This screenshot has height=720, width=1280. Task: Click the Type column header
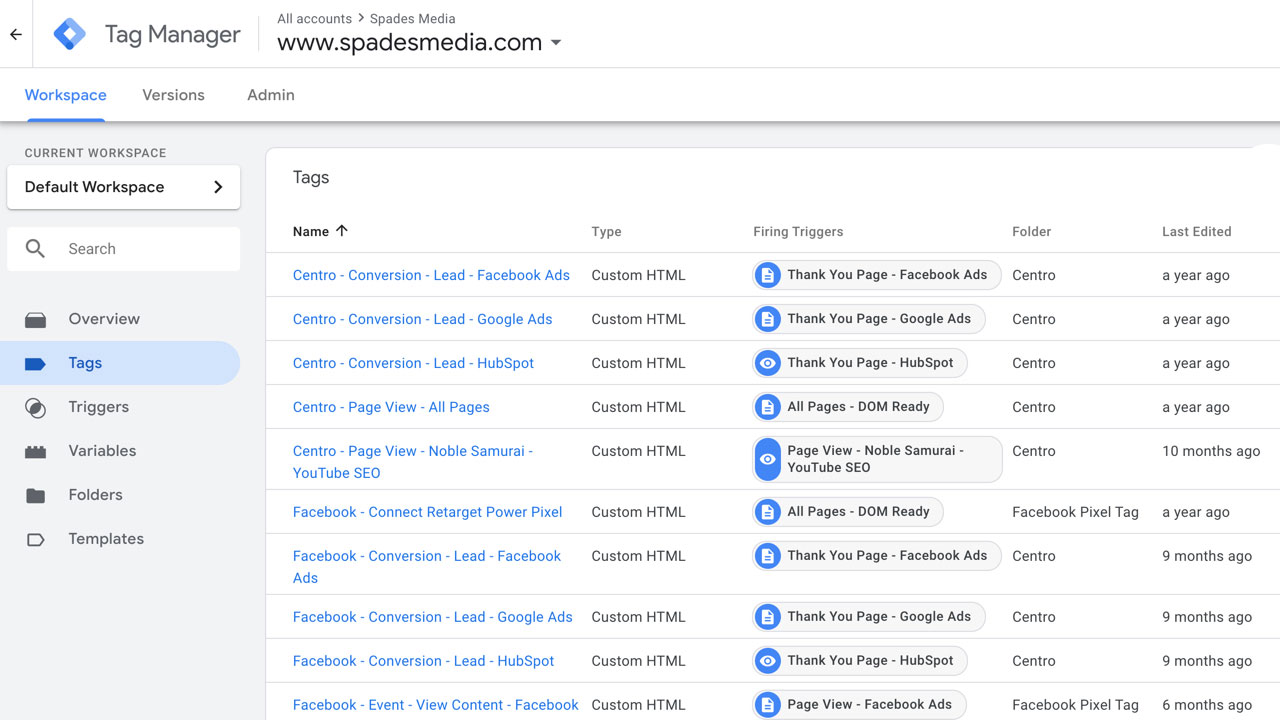coord(606,232)
